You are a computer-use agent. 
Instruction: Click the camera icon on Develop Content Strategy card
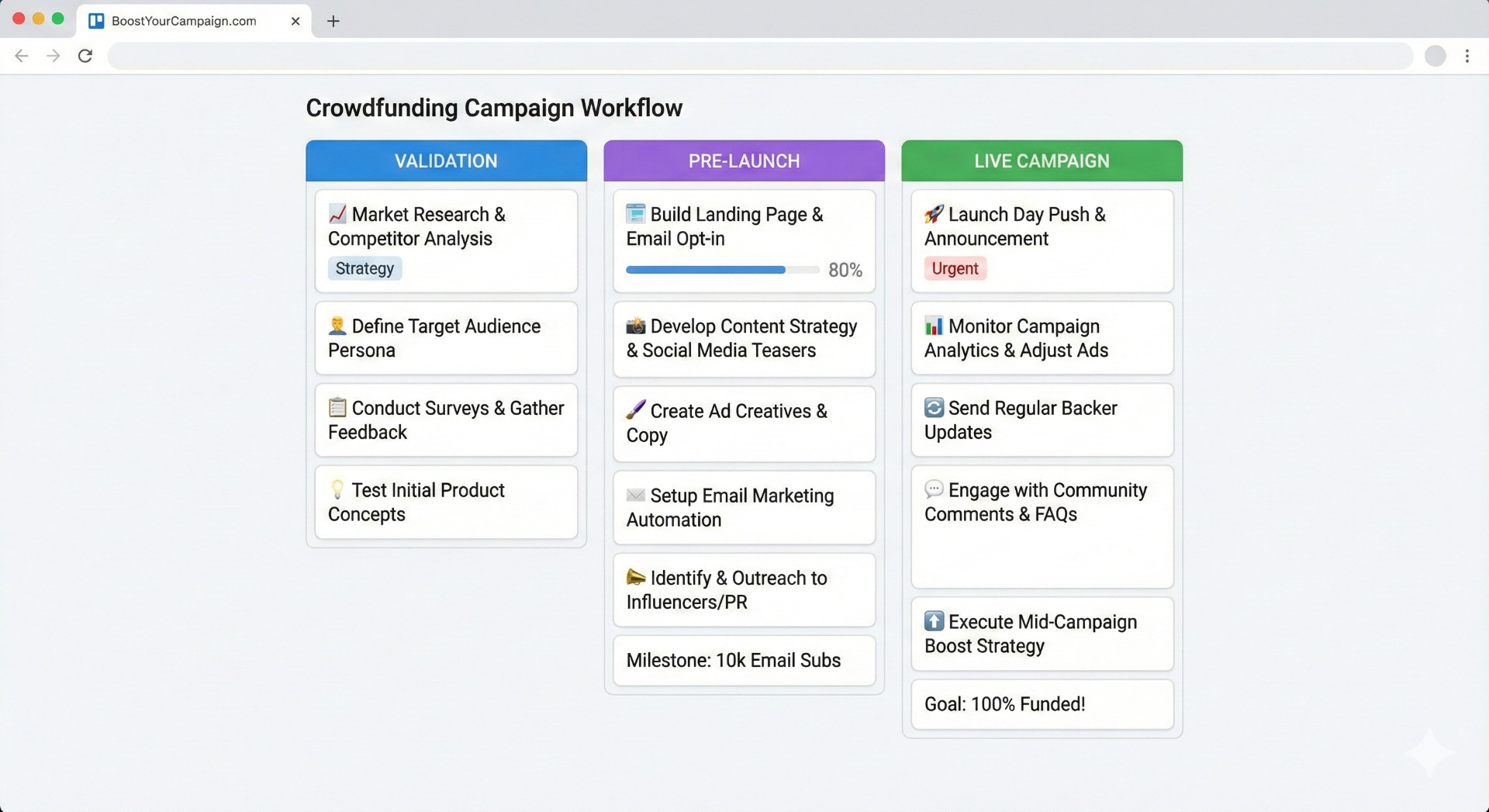tap(635, 326)
